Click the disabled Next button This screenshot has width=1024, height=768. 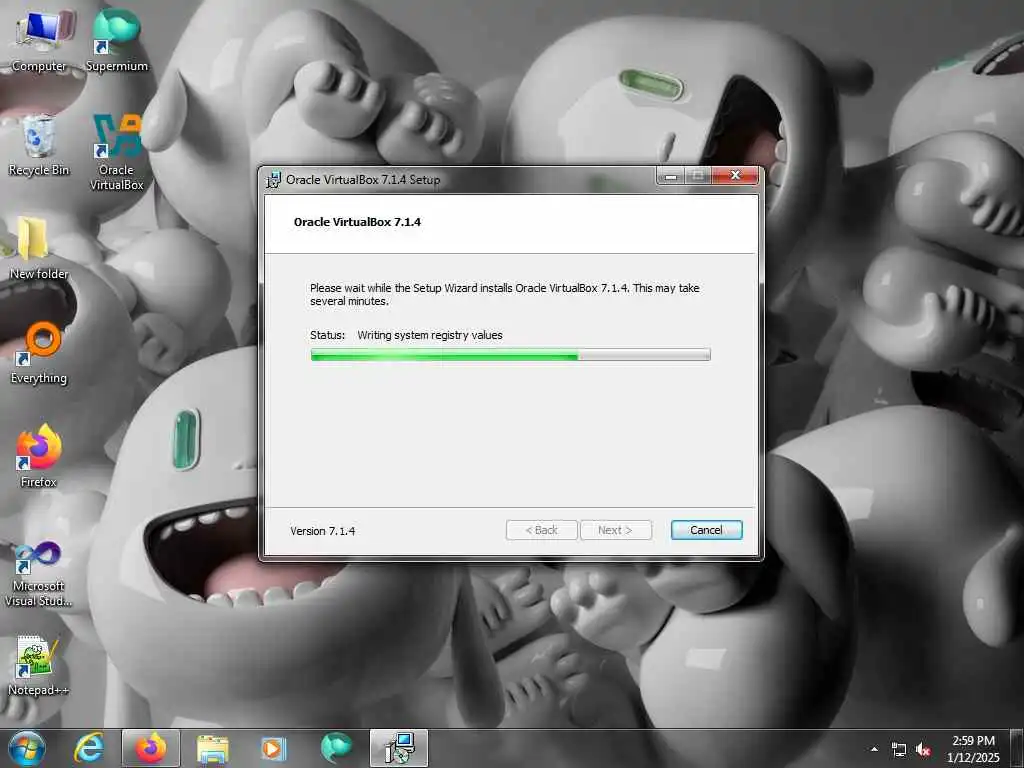tap(616, 530)
